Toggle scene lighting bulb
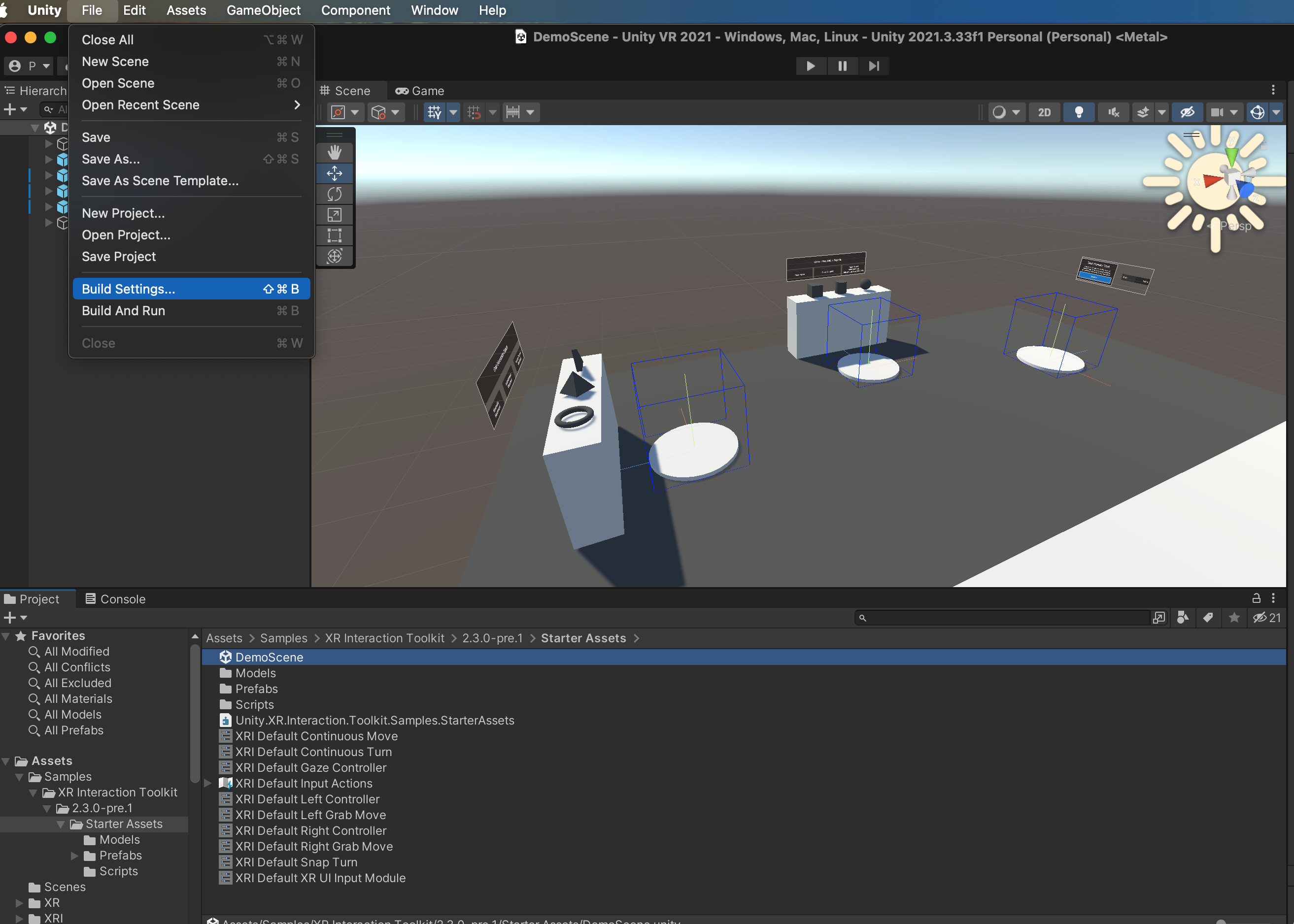1294x924 pixels. 1078,112
